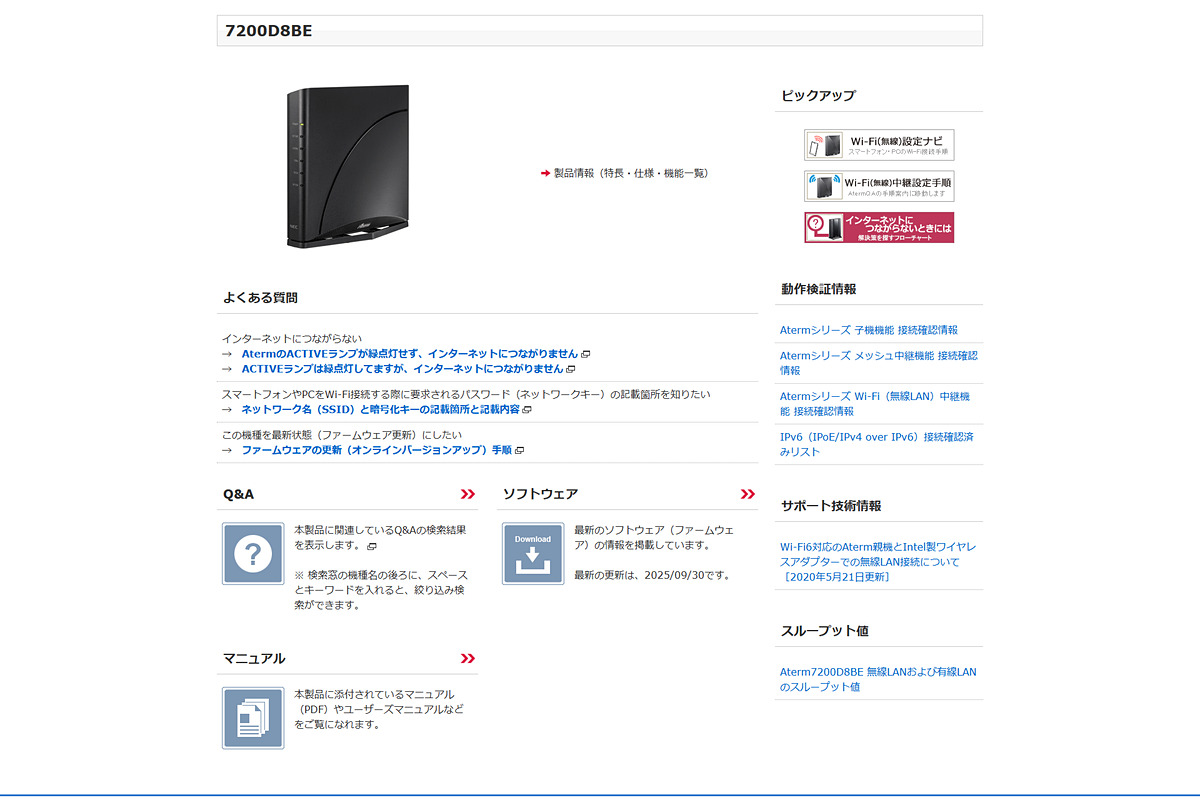Click the red arrows beside マニュアル heading
Image resolution: width=1200 pixels, height=800 pixels.
click(468, 658)
